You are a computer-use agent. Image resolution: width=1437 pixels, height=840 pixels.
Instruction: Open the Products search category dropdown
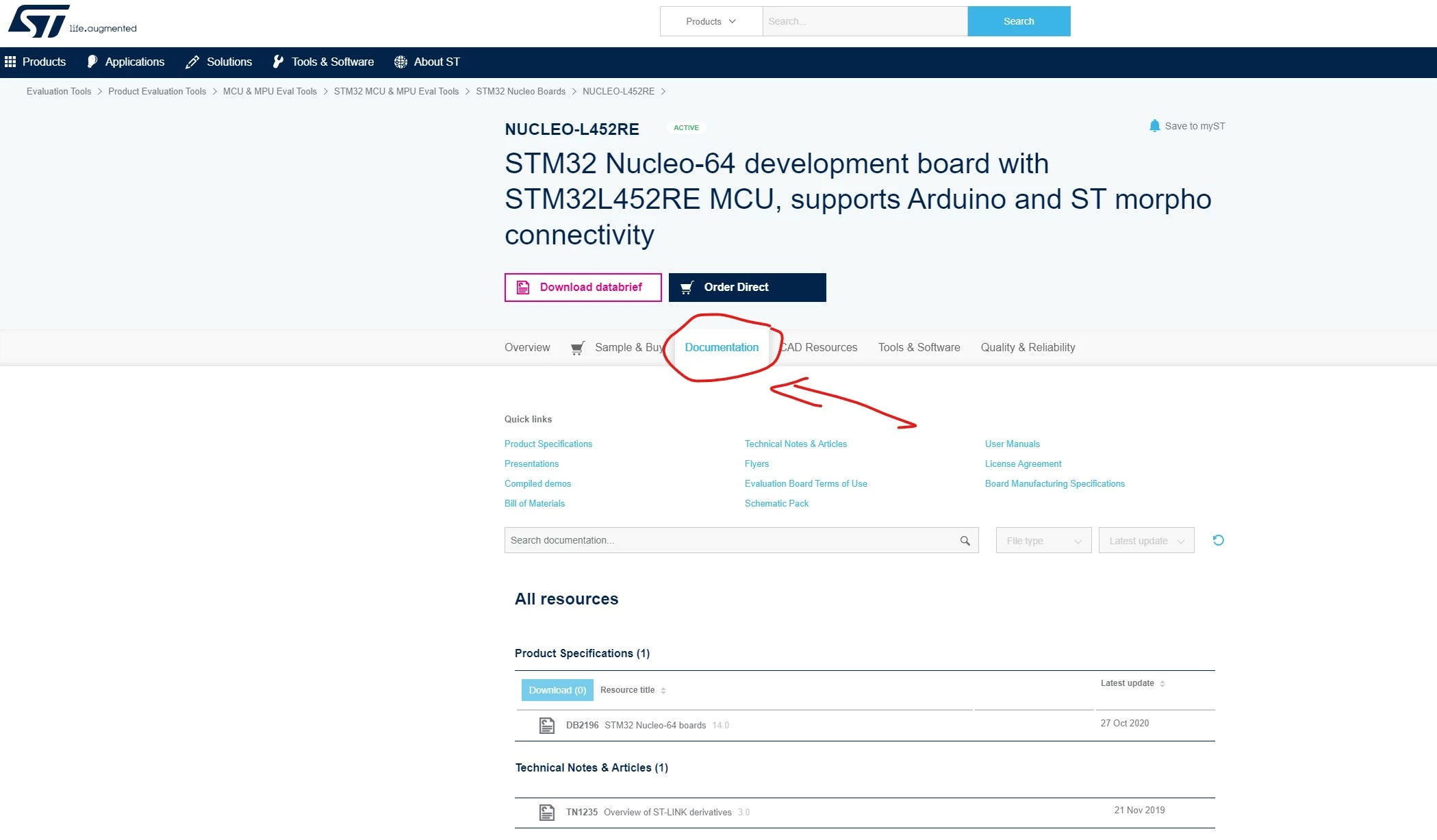(711, 21)
